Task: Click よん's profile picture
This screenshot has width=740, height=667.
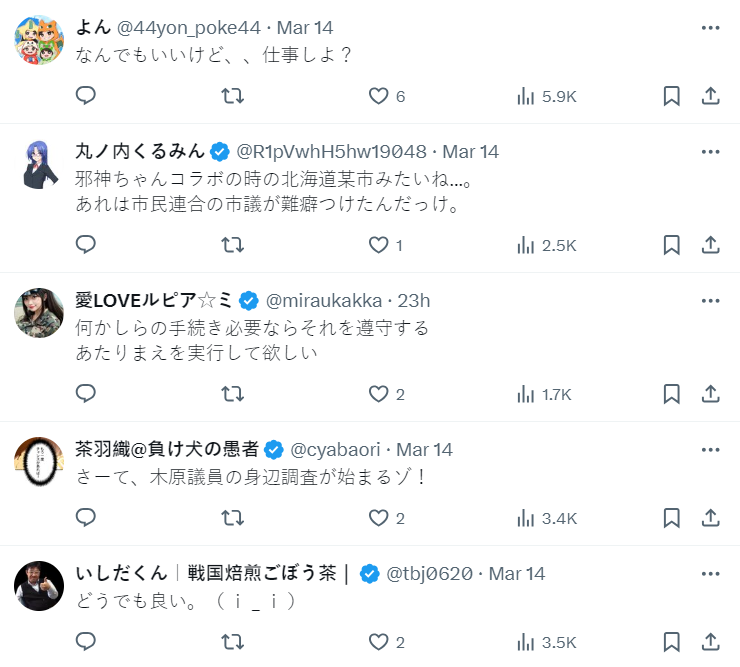Action: coord(40,40)
